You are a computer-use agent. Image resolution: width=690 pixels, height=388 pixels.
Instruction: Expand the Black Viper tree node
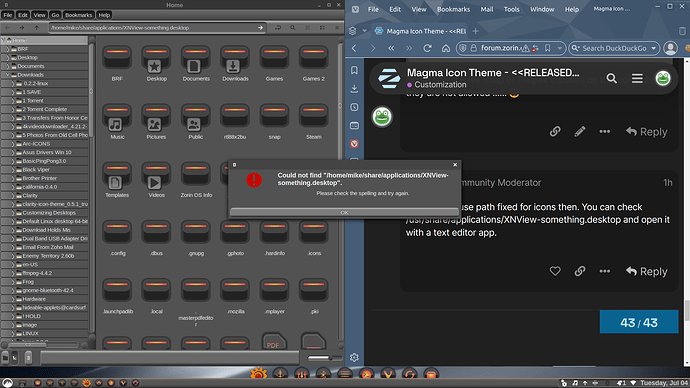pos(13,169)
